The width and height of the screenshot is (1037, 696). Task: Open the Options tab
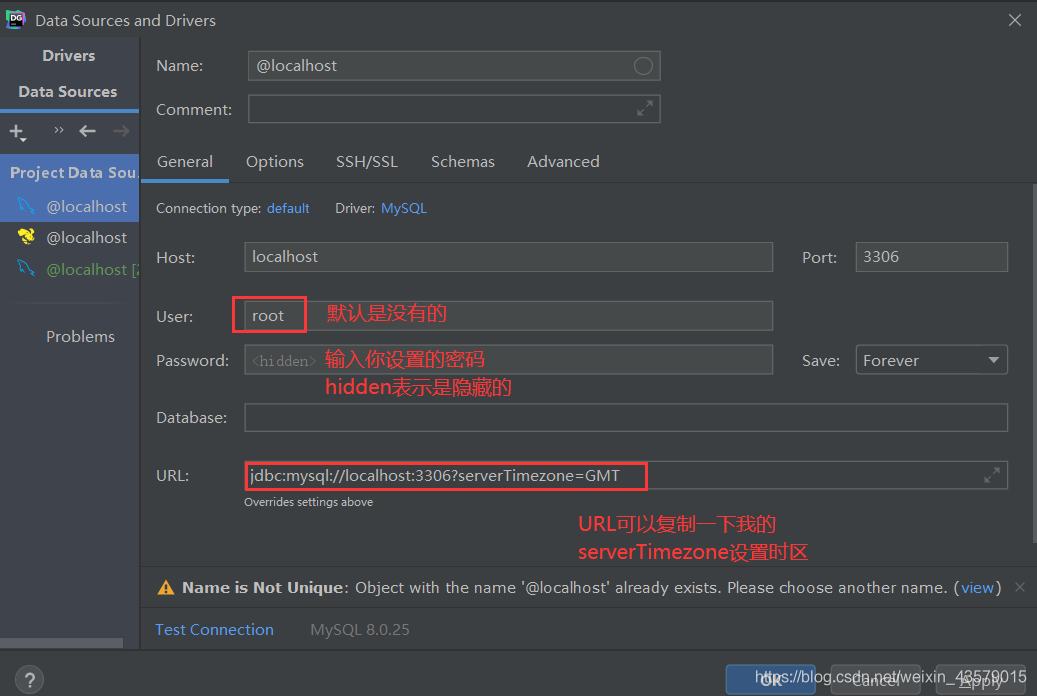tap(274, 161)
